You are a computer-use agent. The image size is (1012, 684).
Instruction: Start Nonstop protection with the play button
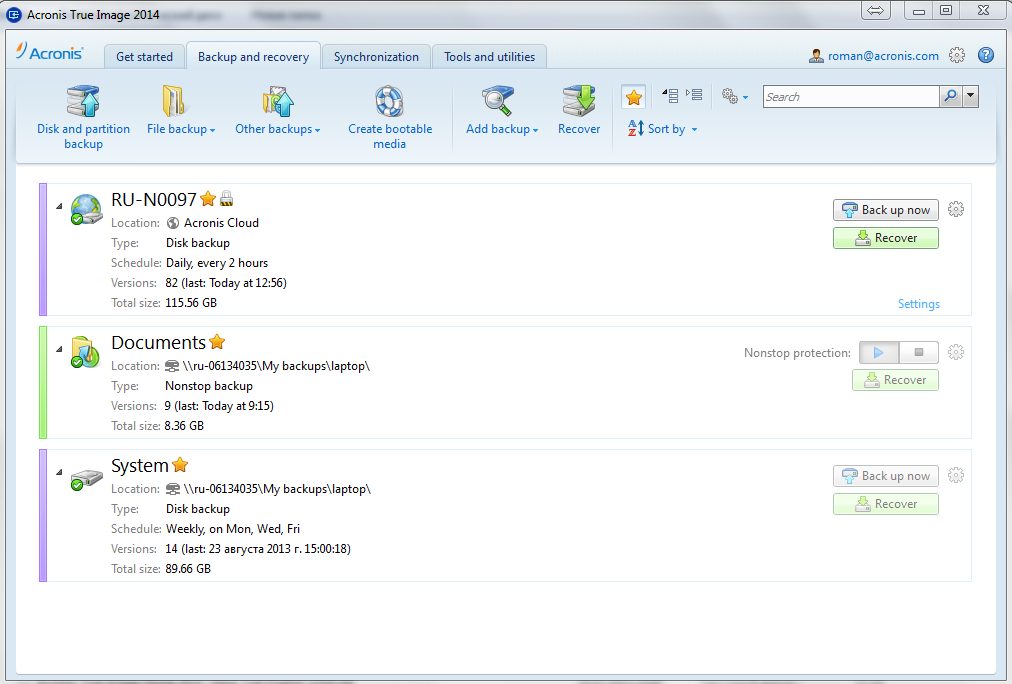[x=878, y=352]
